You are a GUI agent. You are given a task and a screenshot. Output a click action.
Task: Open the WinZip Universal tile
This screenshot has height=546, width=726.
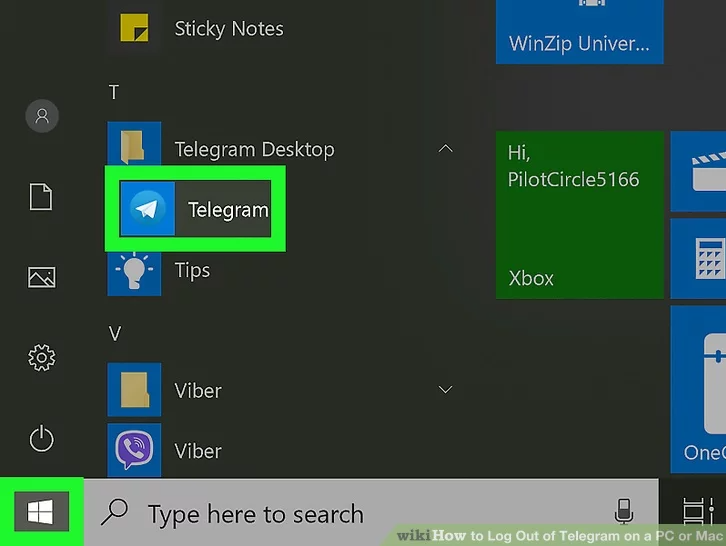[x=580, y=32]
